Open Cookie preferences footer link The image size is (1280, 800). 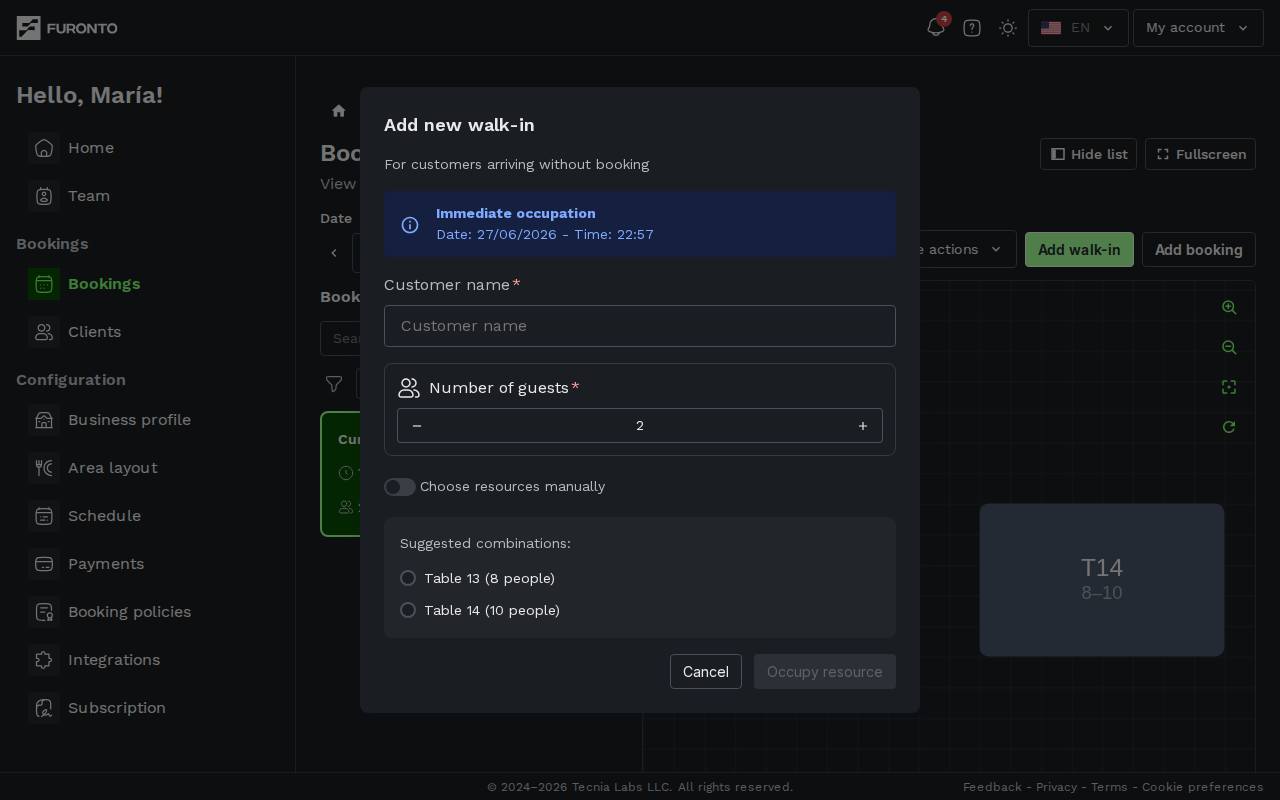[1202, 787]
